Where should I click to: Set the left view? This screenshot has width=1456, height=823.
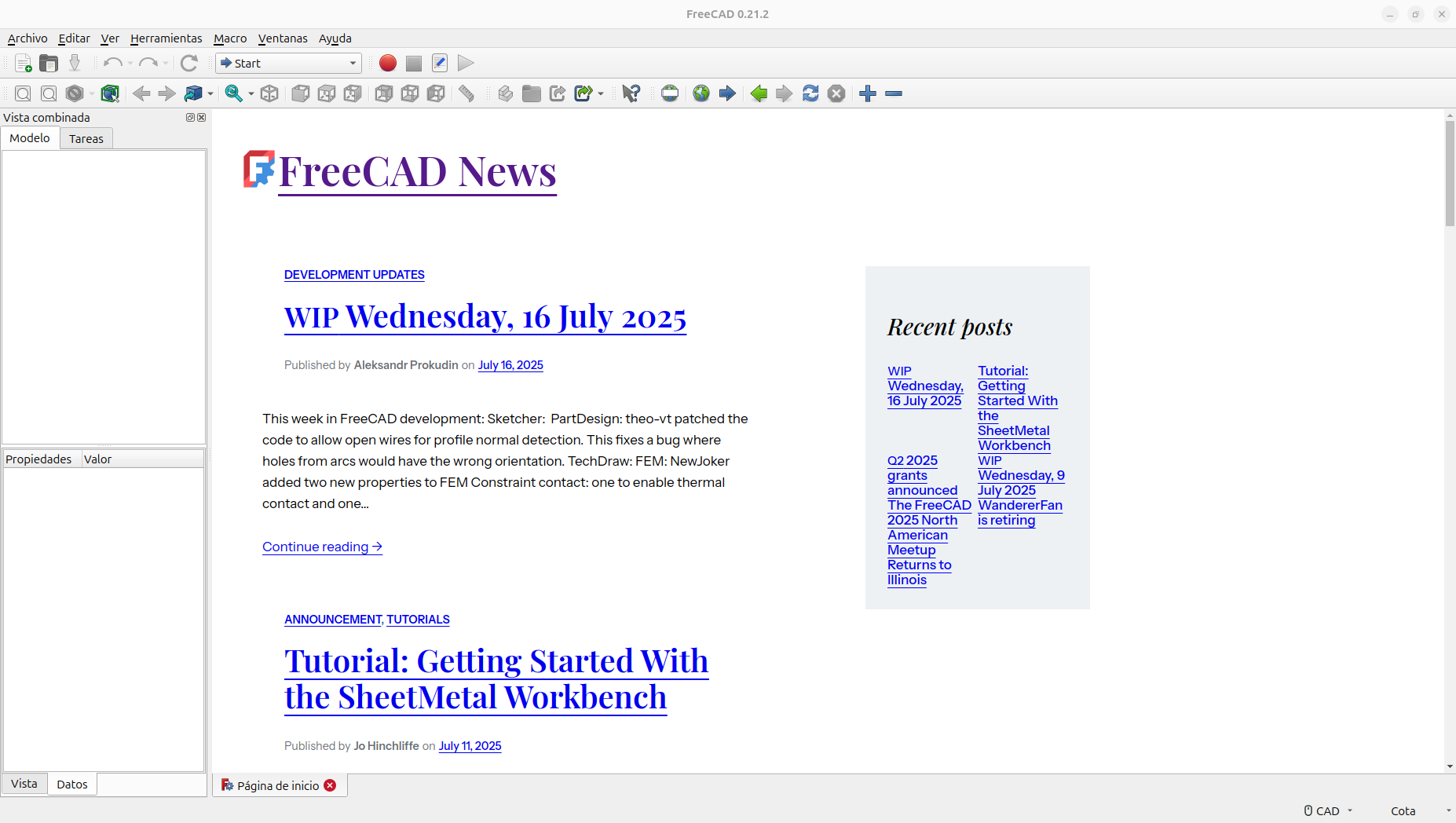pyautogui.click(x=436, y=94)
